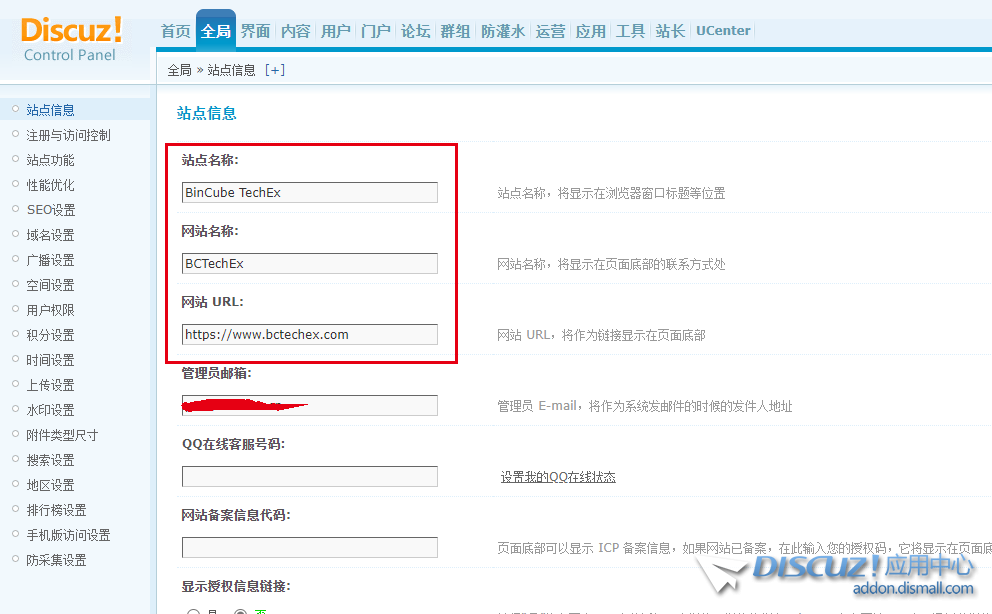Viewport: 992px width, 614px height.
Task: Open 空间设置 in the sidebar
Action: tap(51, 285)
